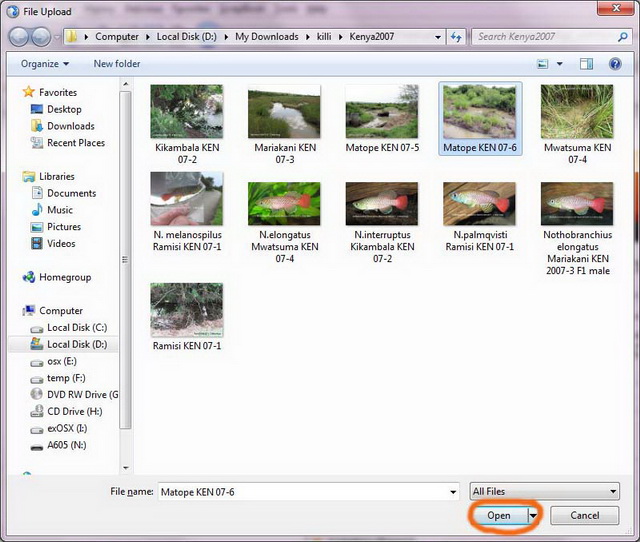This screenshot has width=640, height=542.
Task: Select Downloads under Favorites
Action: (x=70, y=126)
